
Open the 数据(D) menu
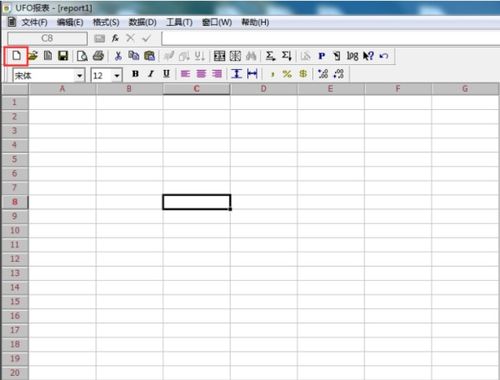(143, 22)
